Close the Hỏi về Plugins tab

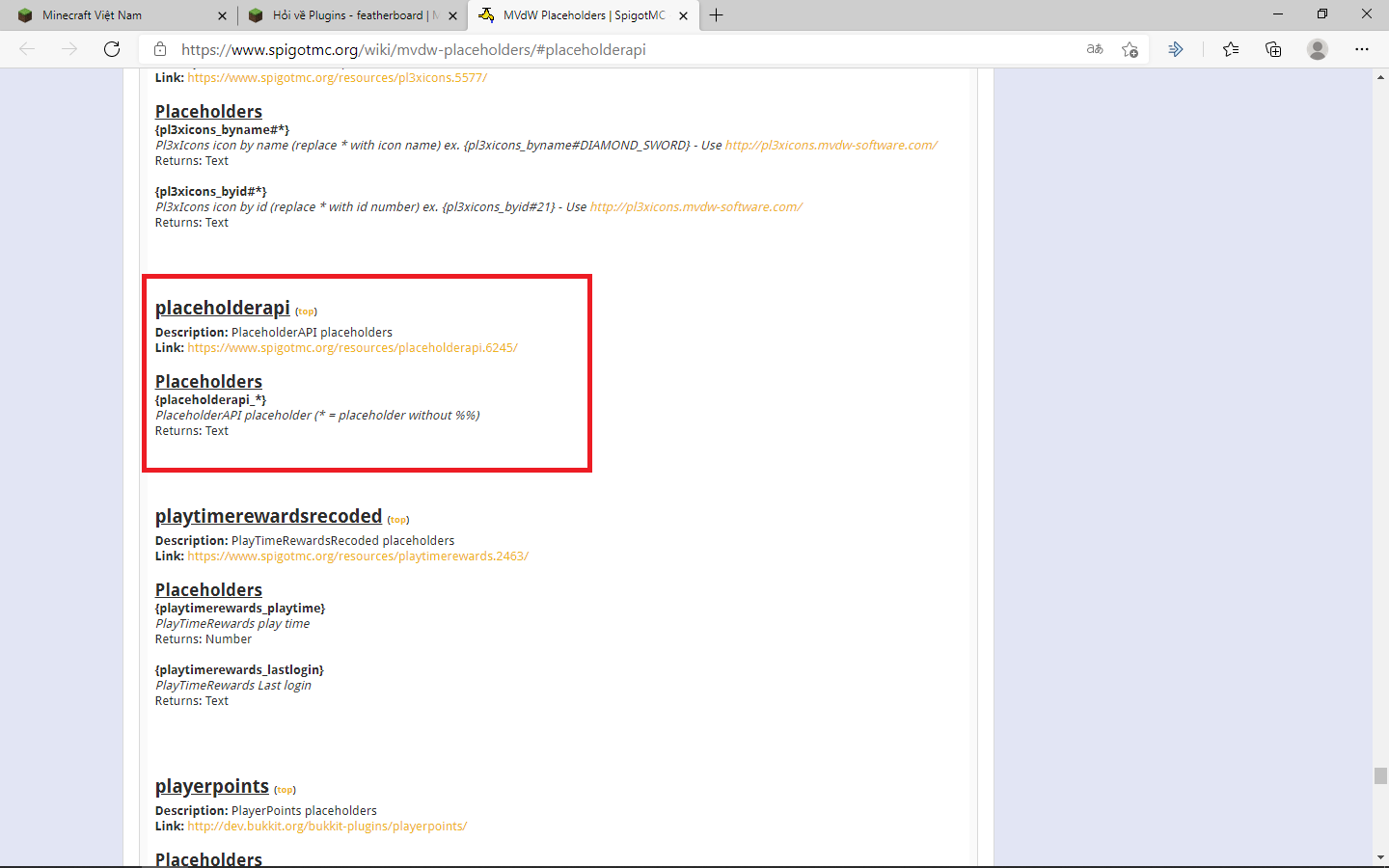click(x=452, y=15)
